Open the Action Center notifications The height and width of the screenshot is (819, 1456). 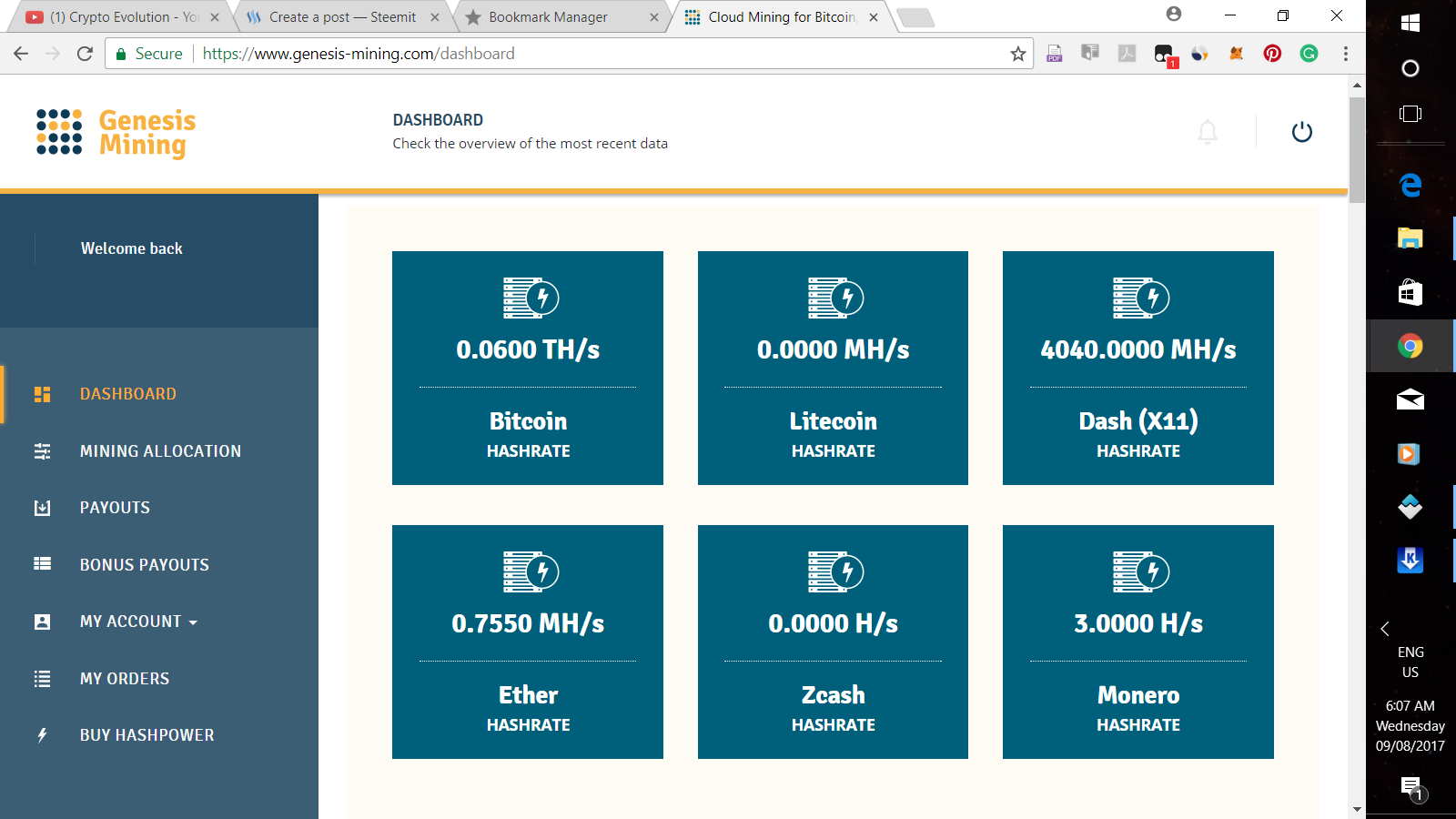point(1411,788)
